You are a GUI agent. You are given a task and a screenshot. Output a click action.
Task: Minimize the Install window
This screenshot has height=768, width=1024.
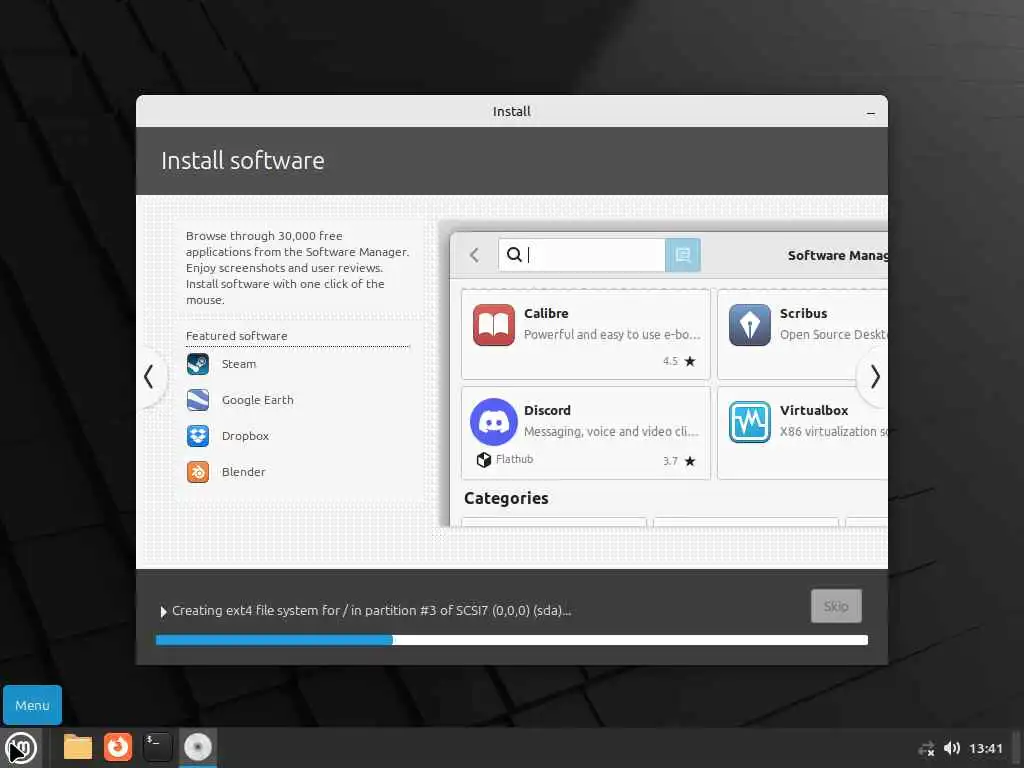871,112
